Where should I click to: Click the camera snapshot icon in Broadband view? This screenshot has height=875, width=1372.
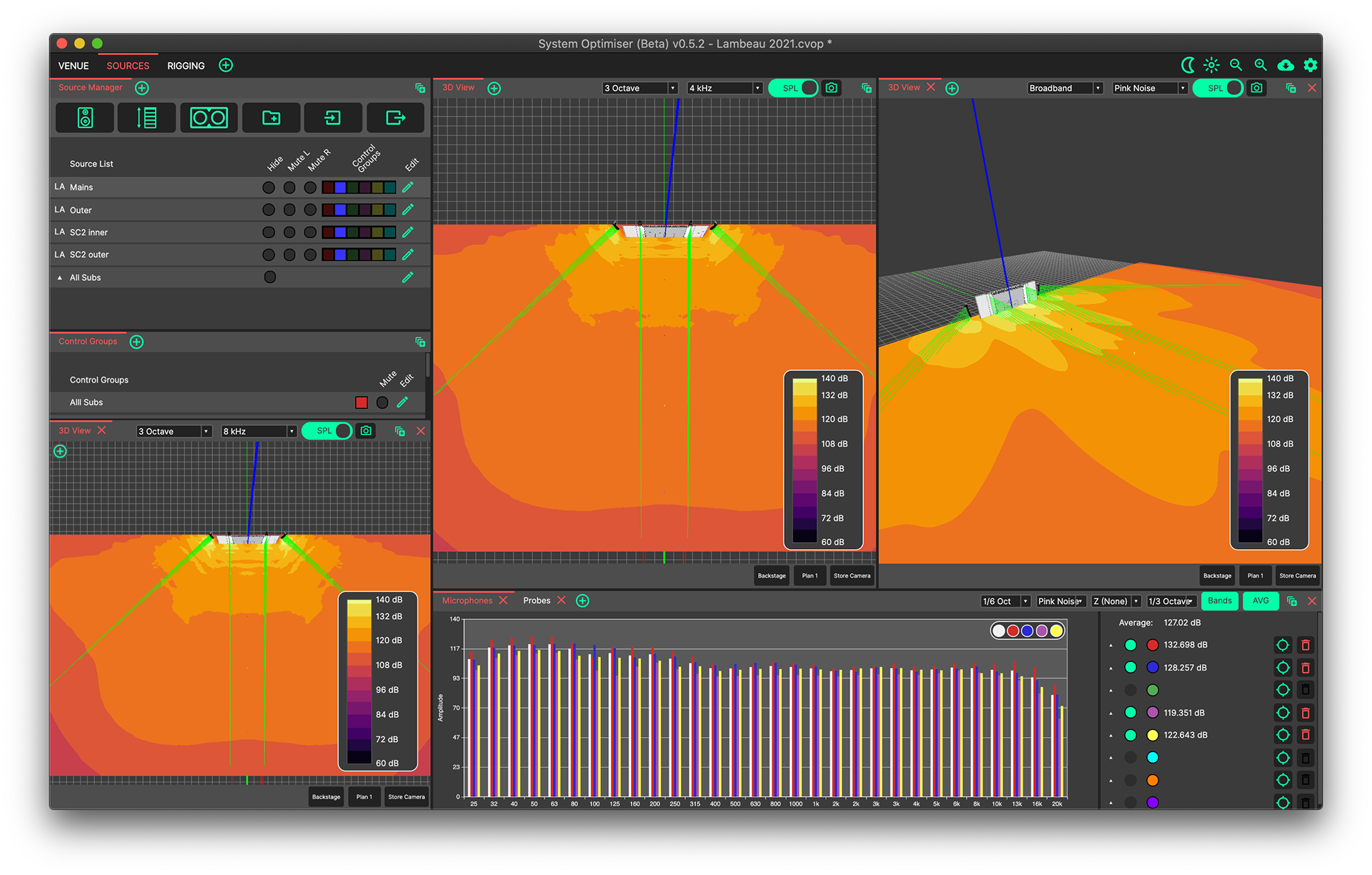click(x=1256, y=88)
